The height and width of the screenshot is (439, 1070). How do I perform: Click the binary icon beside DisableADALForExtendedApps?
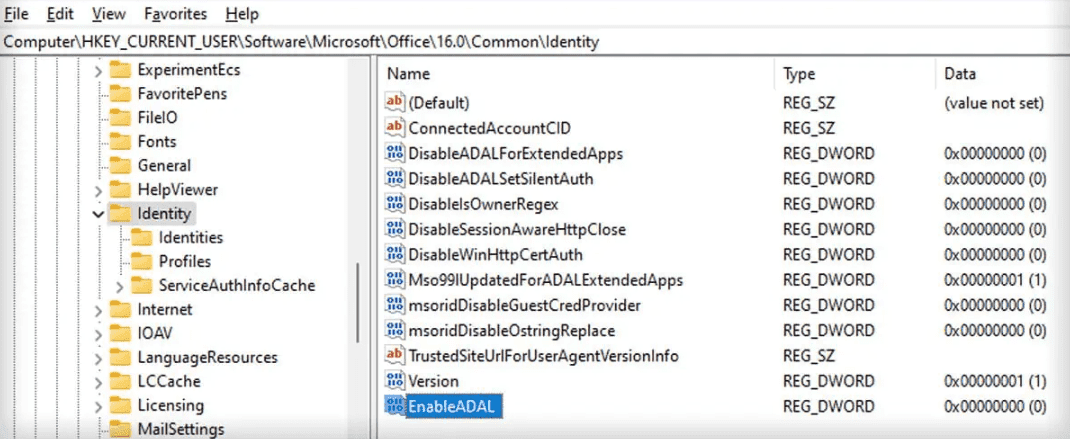click(395, 153)
